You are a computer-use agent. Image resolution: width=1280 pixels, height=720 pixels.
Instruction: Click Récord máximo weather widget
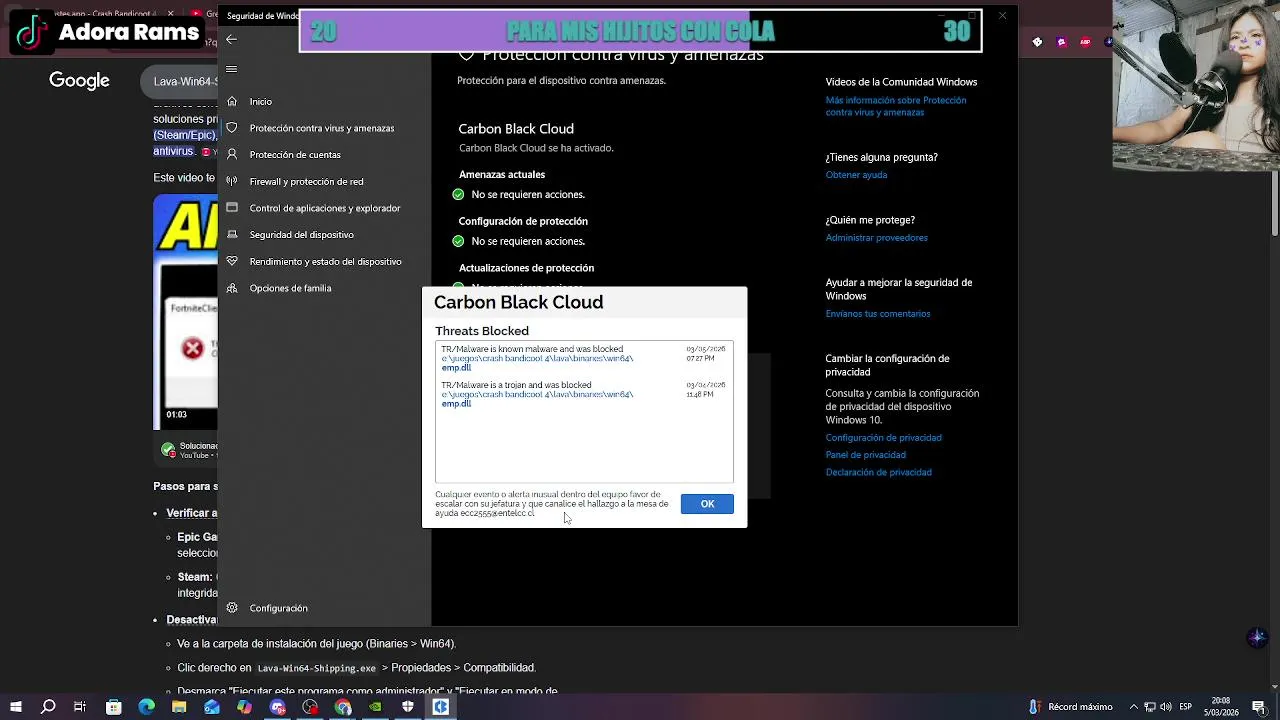click(1071, 707)
